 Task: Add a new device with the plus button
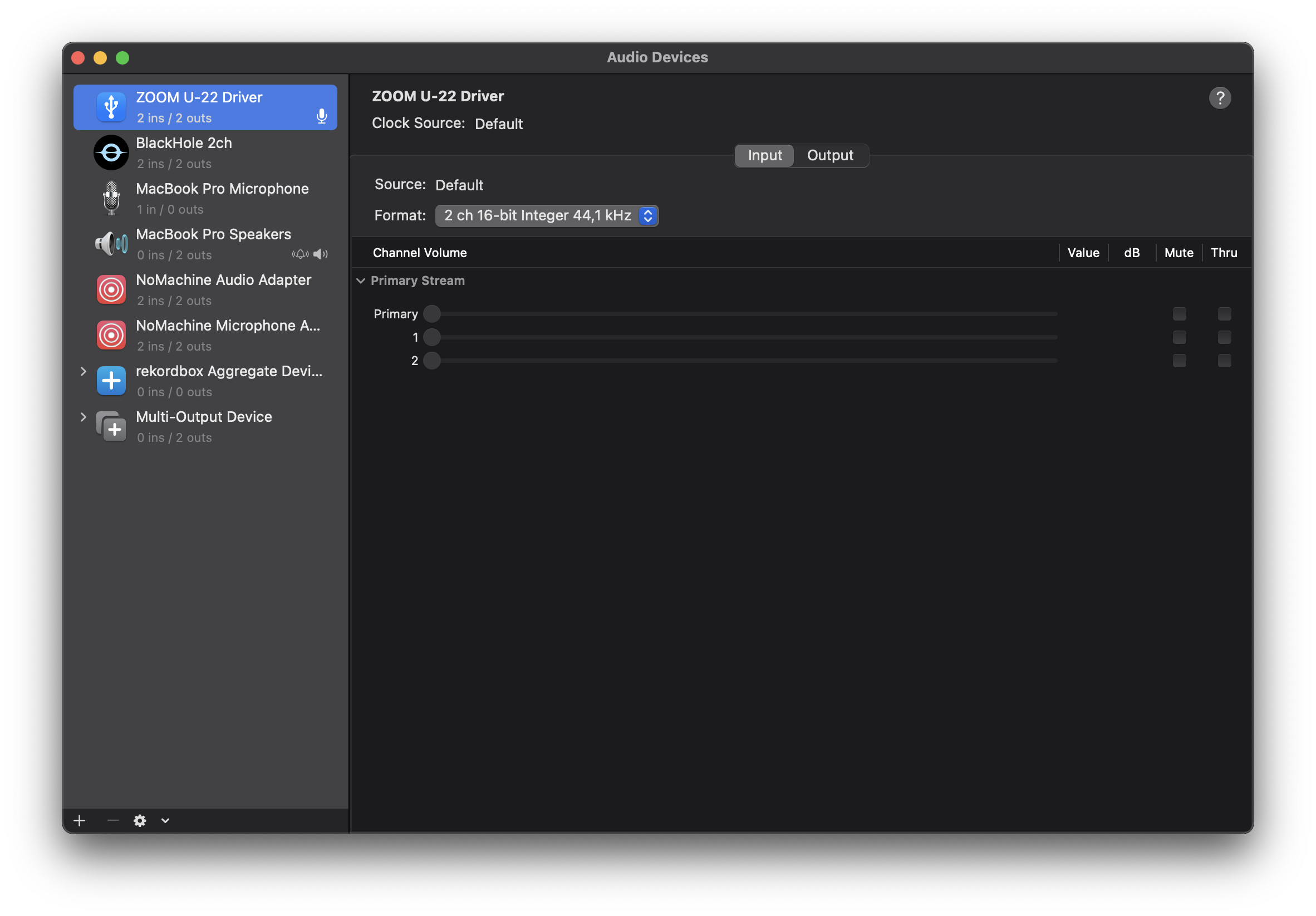pos(80,821)
